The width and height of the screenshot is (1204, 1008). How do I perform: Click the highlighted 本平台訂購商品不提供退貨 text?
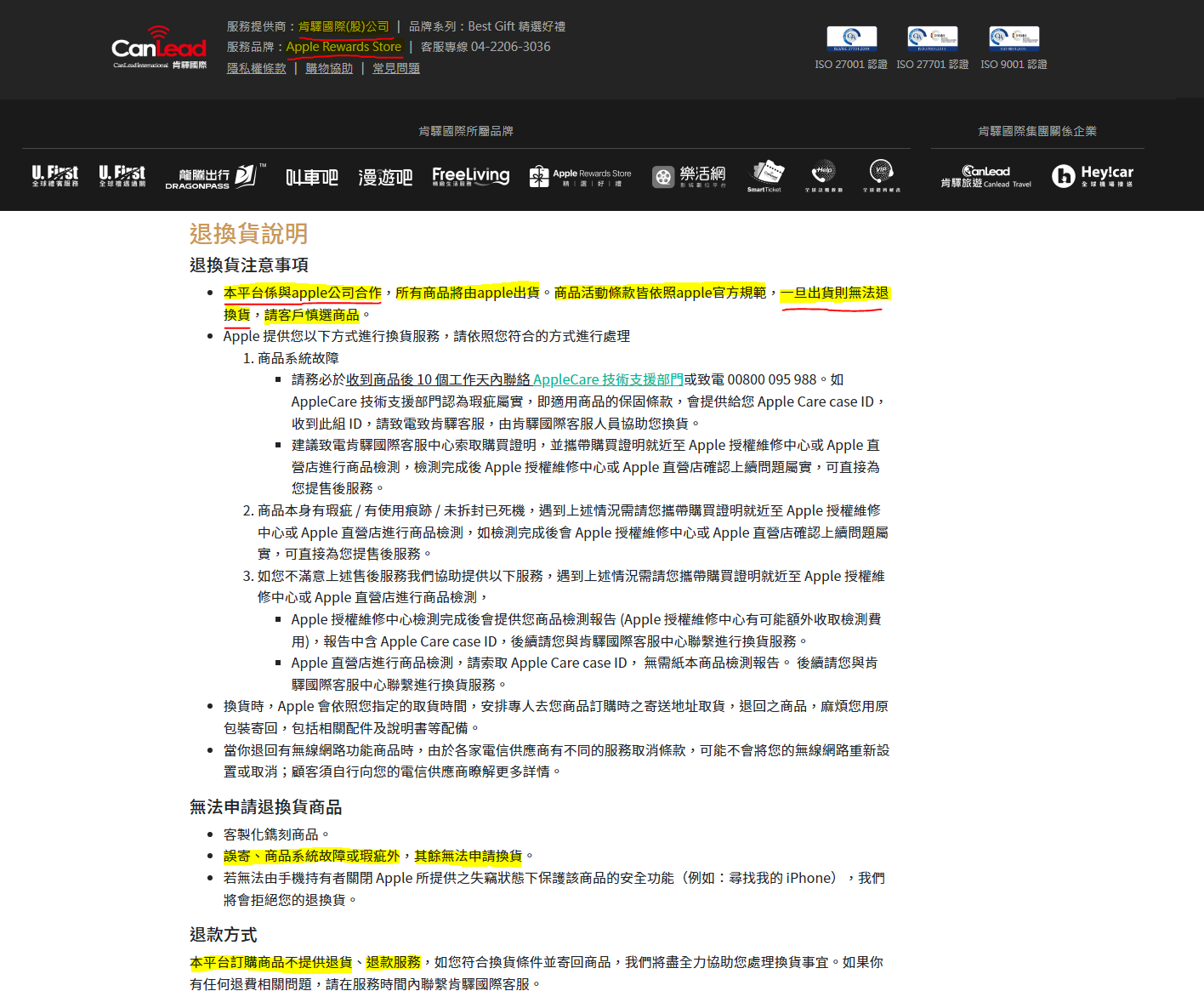(271, 962)
